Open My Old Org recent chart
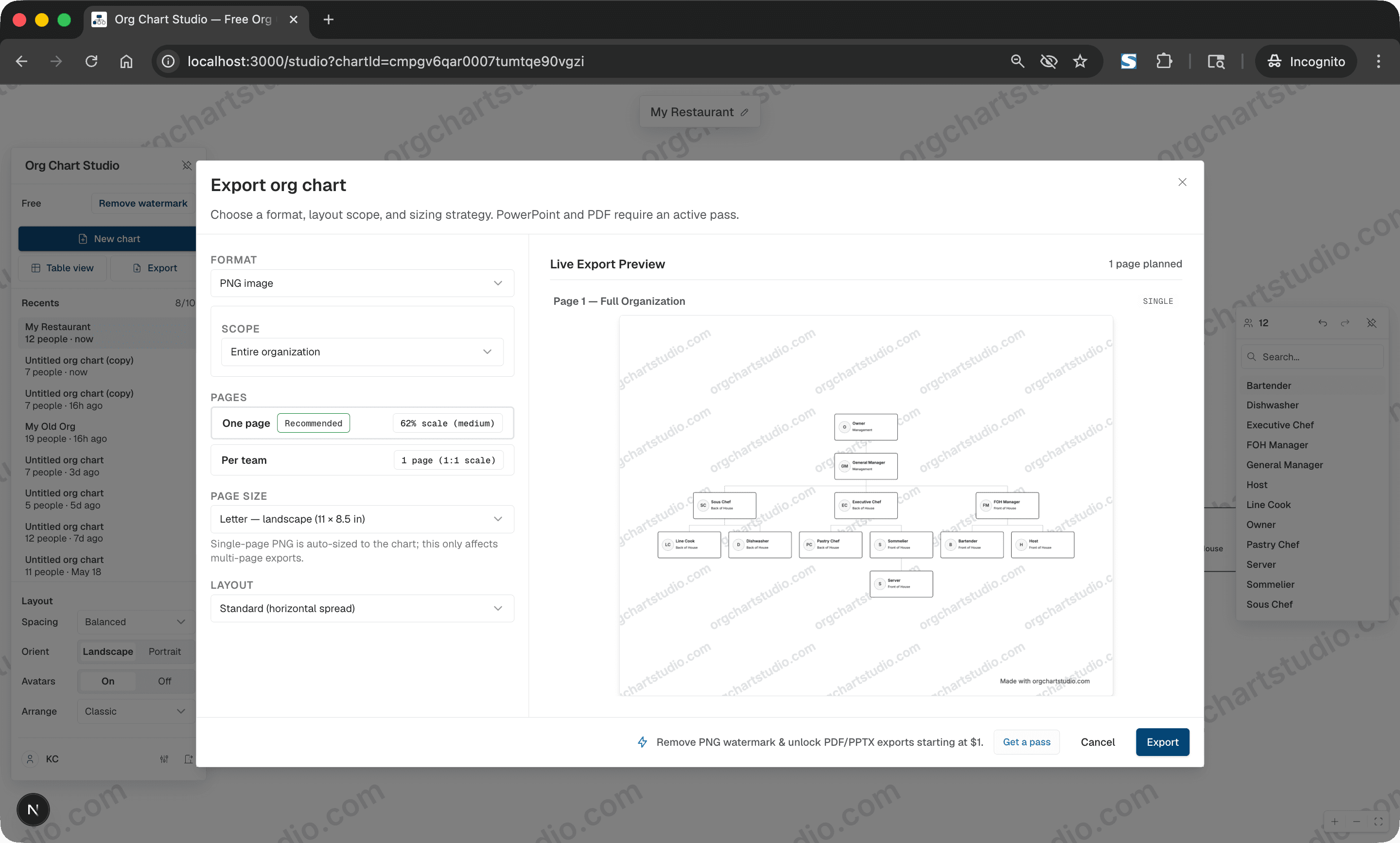 coord(108,432)
